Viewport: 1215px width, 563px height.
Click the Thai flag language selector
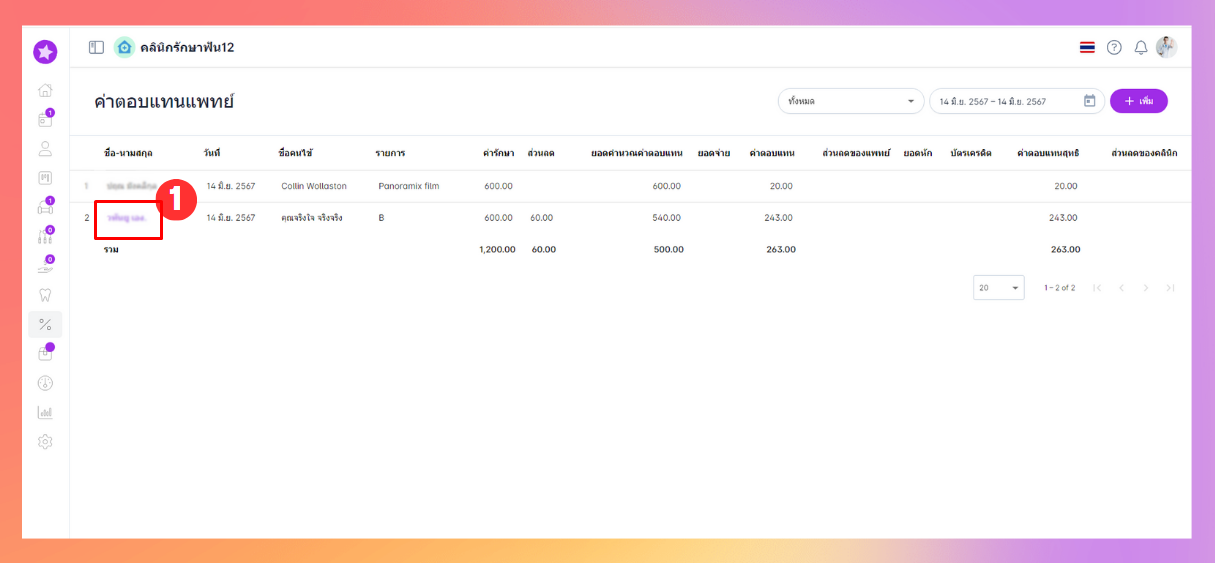1087,47
